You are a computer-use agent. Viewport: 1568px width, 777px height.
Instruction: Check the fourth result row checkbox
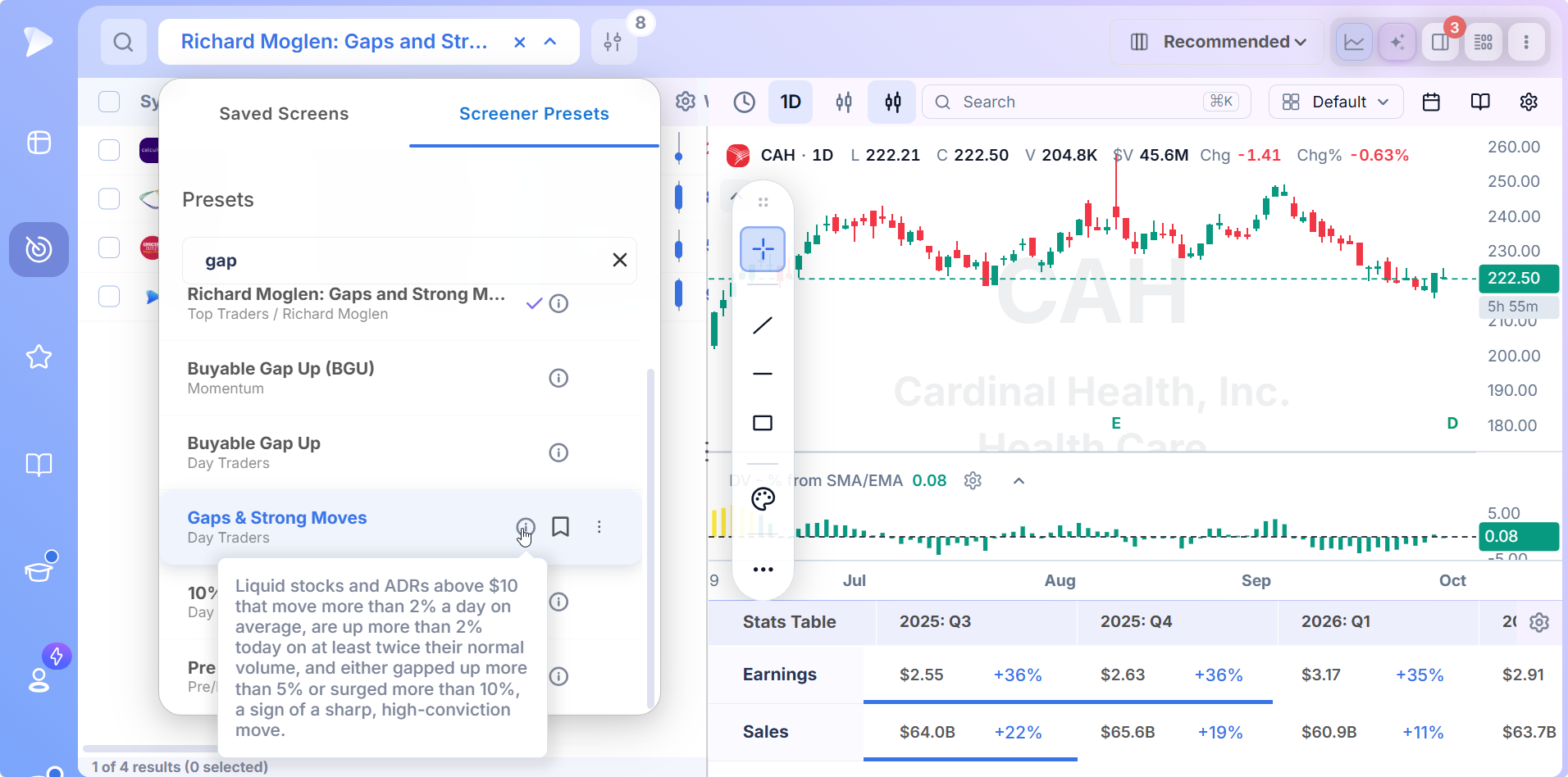[109, 296]
